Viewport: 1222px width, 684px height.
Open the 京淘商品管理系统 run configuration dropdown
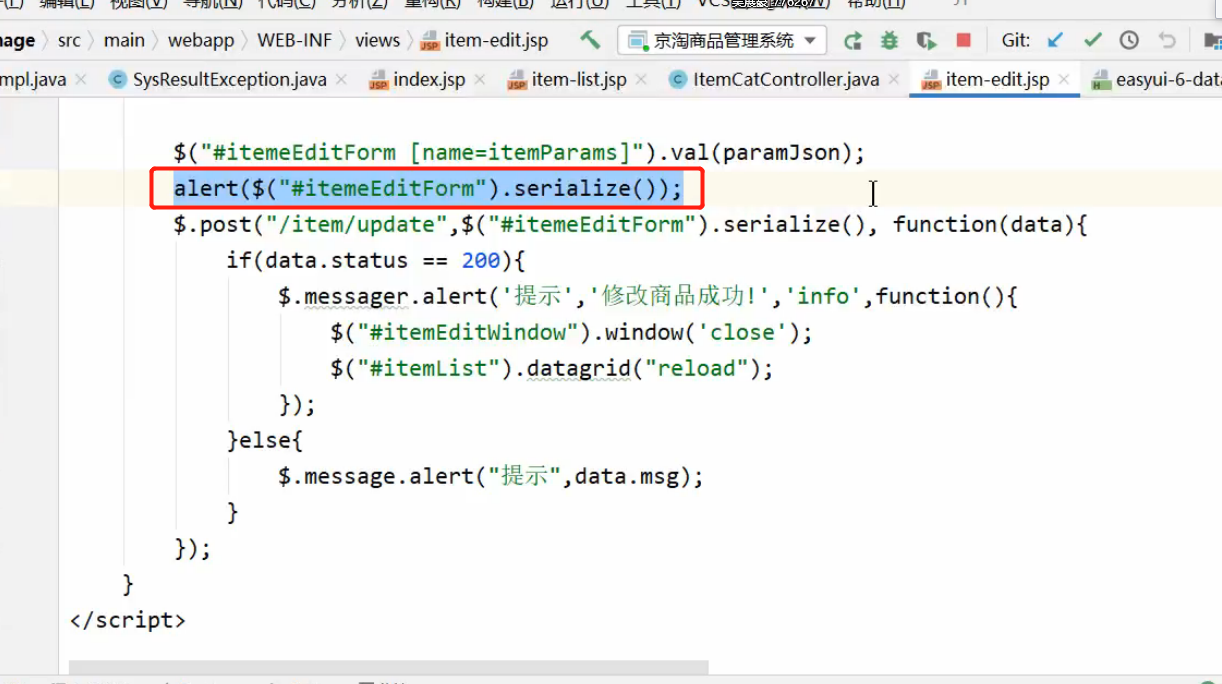pyautogui.click(x=722, y=40)
